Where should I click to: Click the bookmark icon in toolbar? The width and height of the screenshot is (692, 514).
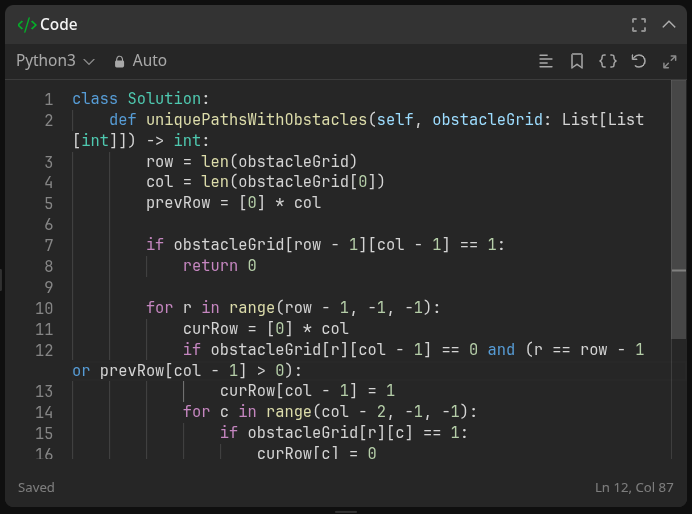tap(577, 61)
